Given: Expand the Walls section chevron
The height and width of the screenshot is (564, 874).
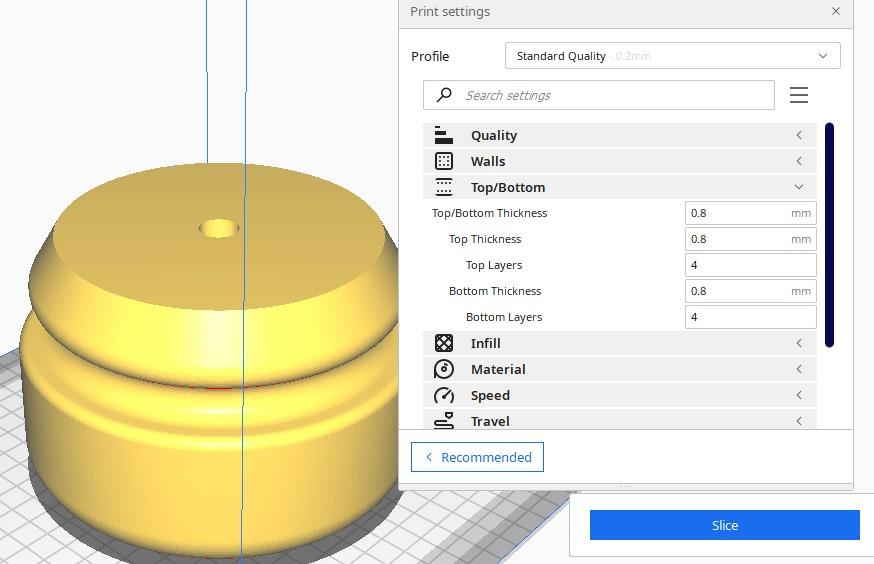Looking at the screenshot, I should [799, 162].
